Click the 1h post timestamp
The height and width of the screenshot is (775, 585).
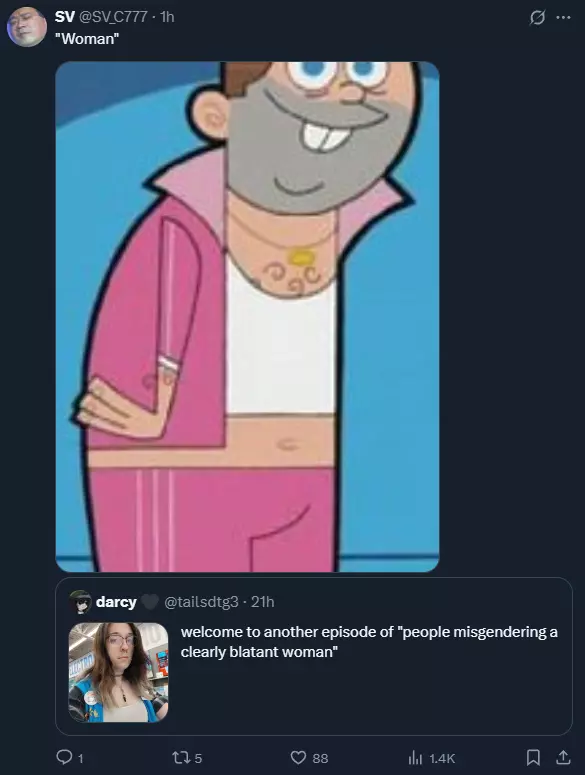167,17
